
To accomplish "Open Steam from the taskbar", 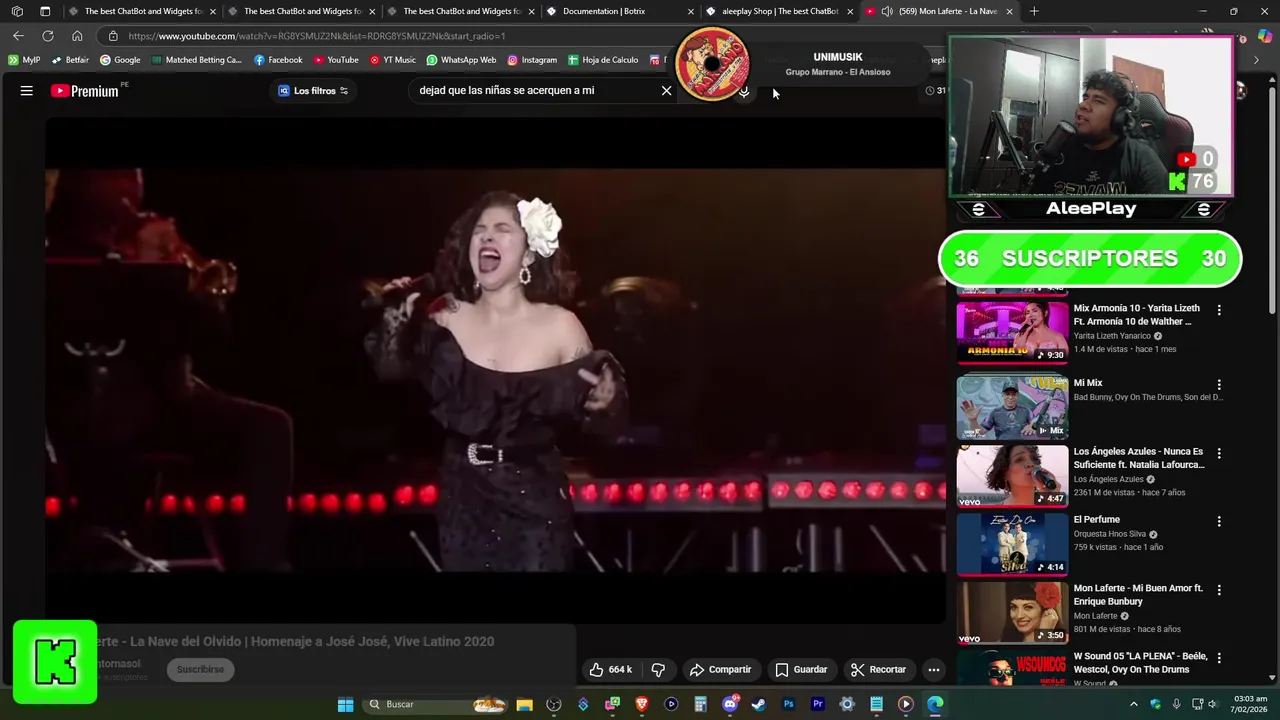I will tap(759, 704).
